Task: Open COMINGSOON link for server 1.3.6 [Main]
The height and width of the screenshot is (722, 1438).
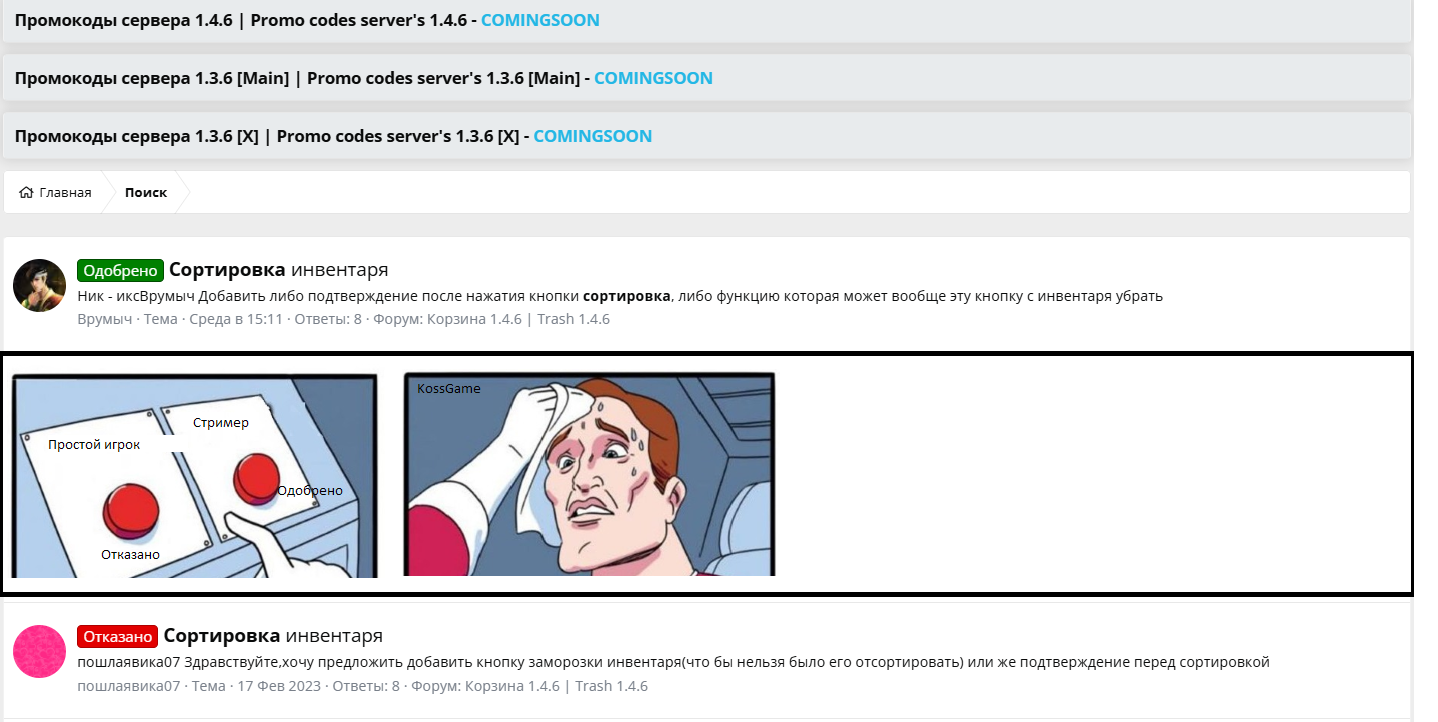Action: click(x=653, y=78)
